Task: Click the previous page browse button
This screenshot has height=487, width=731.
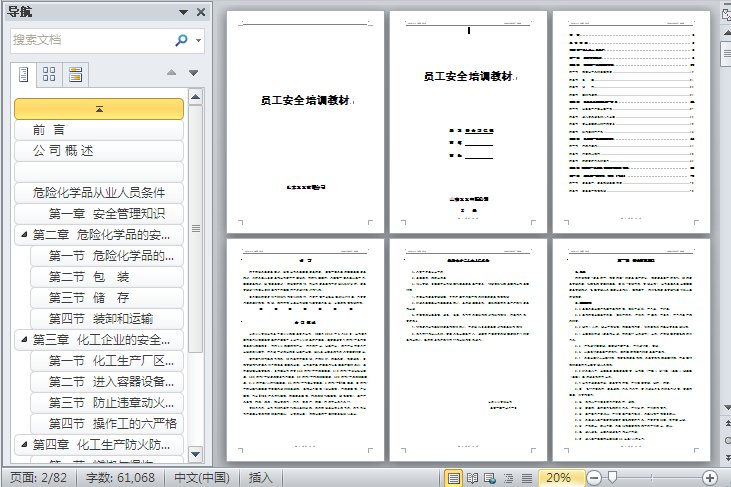Action: (x=727, y=423)
